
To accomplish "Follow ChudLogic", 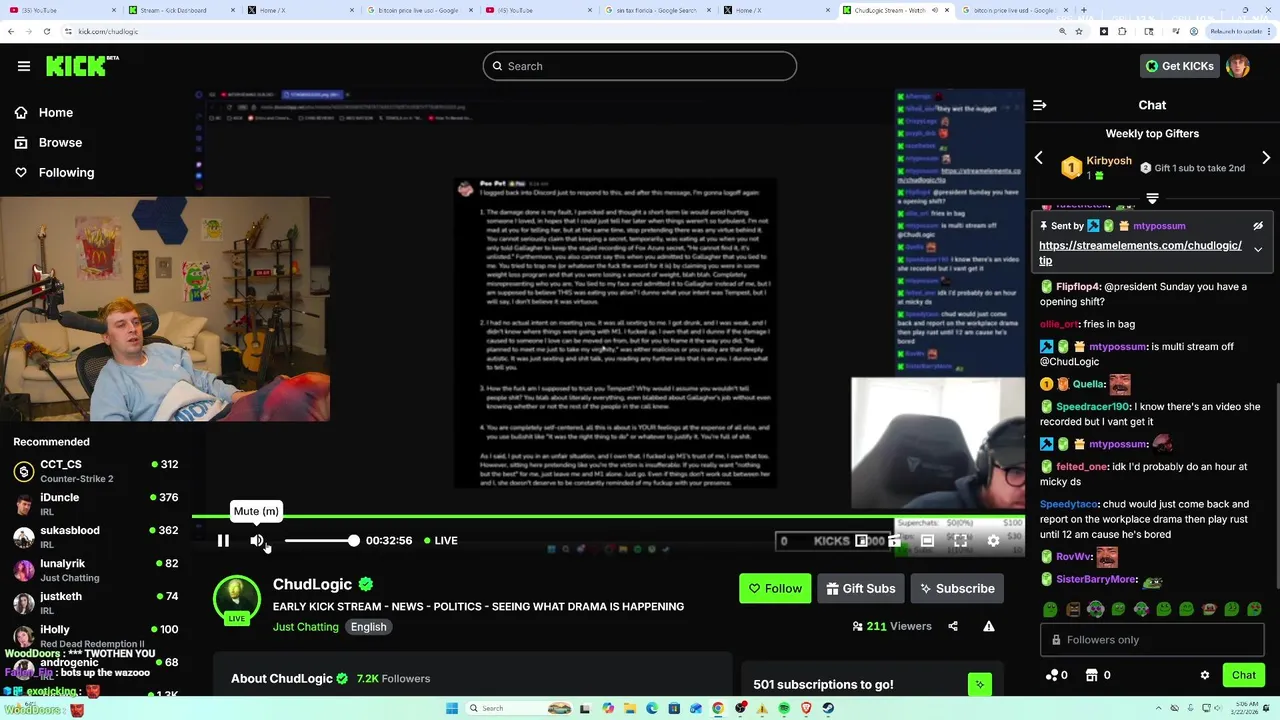I will point(775,589).
